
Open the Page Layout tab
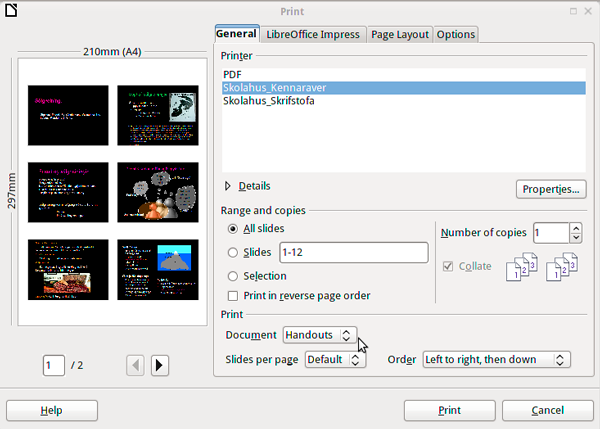(398, 35)
